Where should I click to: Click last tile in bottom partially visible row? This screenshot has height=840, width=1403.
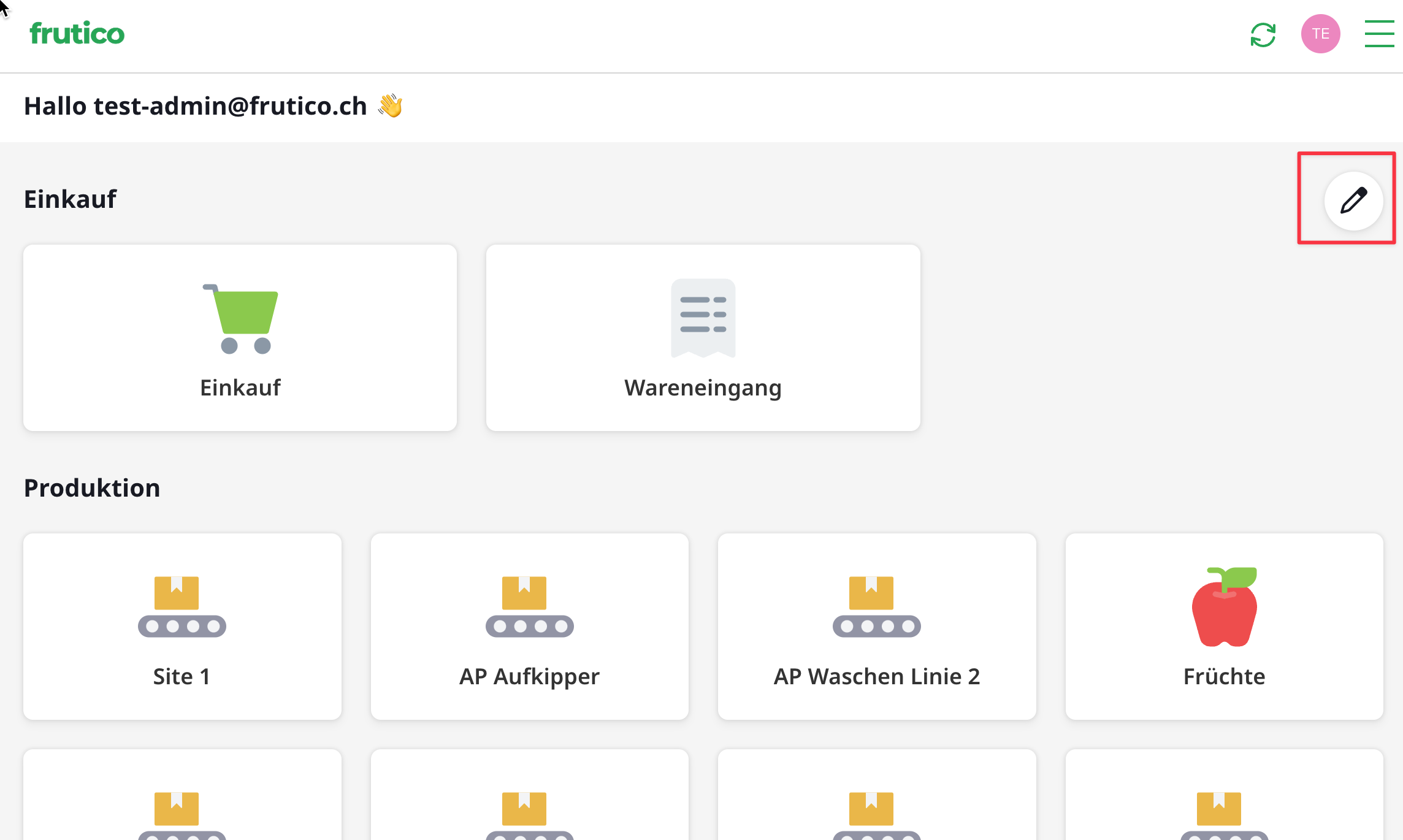click(x=1224, y=797)
